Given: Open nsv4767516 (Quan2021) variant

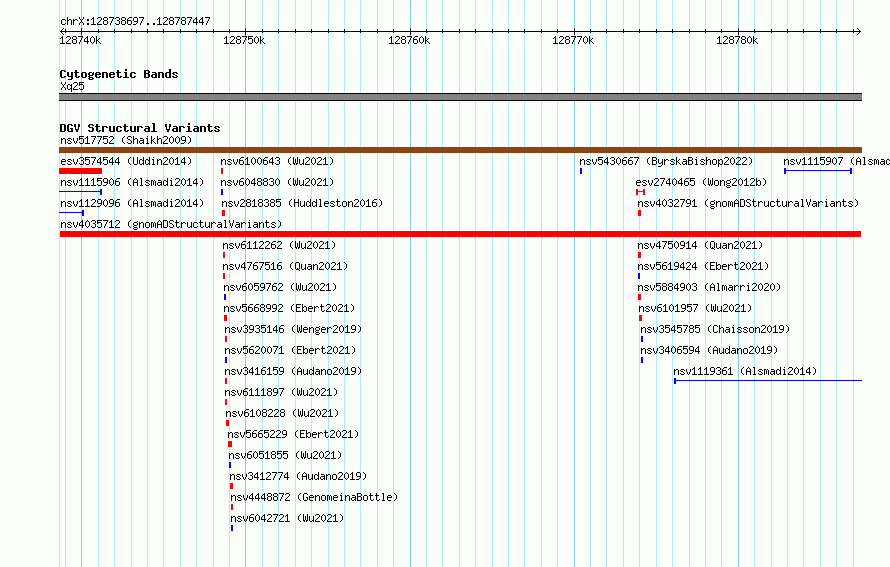Looking at the screenshot, I should click(285, 266).
